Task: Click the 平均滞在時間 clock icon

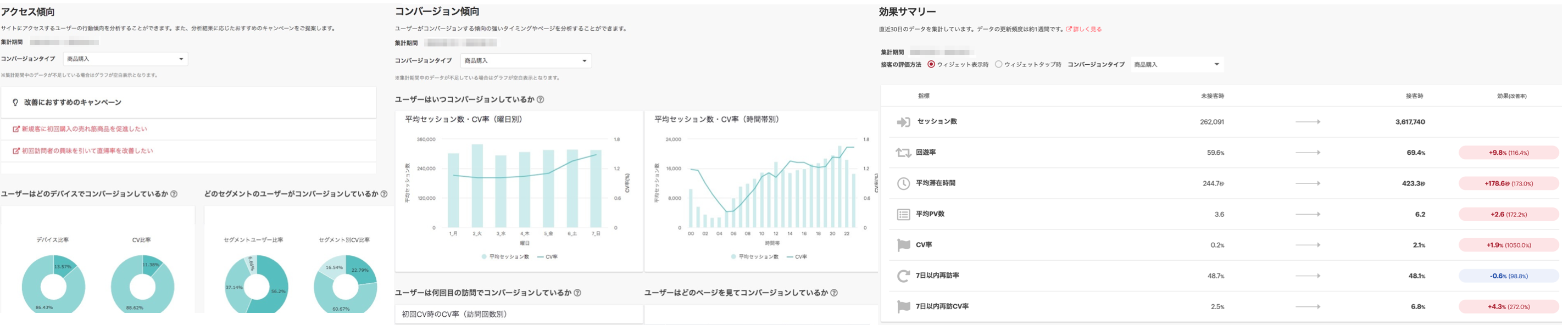Action: [903, 184]
